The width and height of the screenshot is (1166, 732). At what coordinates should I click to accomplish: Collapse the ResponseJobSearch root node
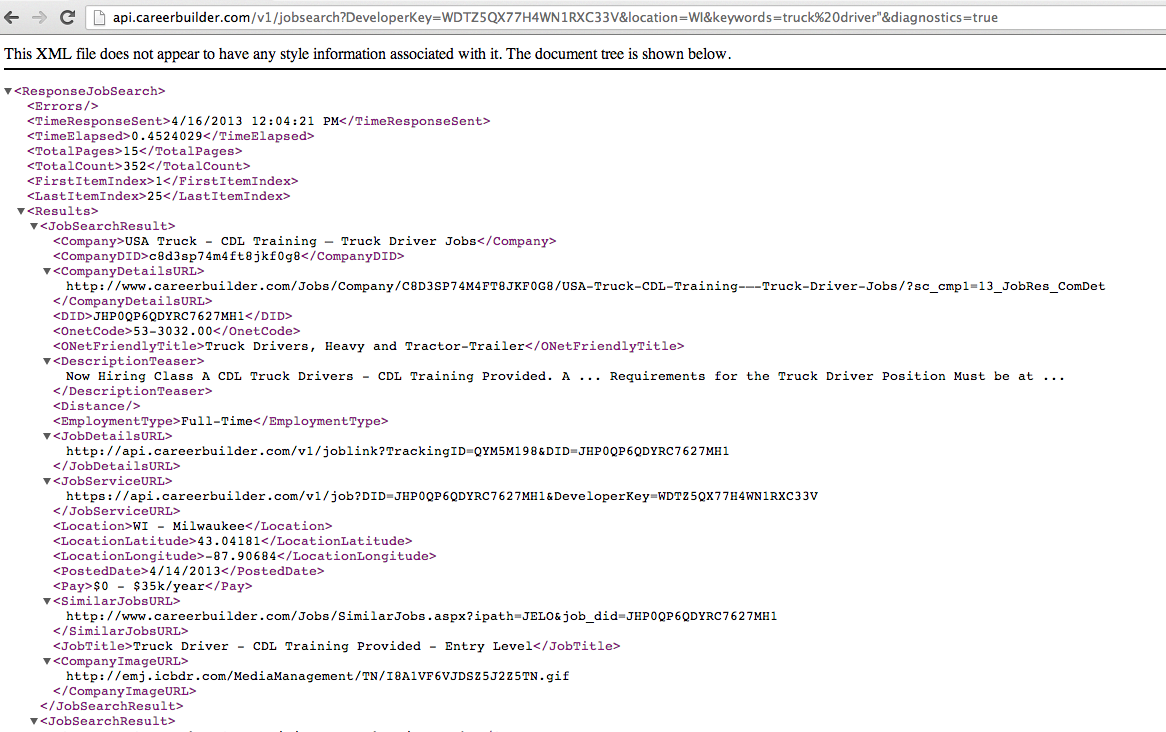[8, 92]
